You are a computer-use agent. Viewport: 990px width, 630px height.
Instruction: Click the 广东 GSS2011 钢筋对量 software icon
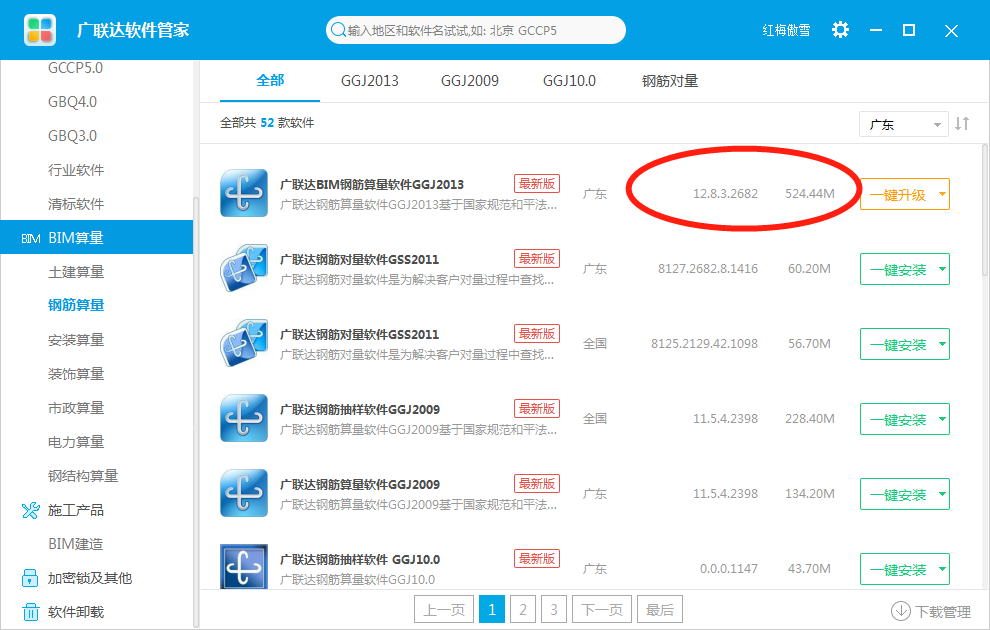click(244, 268)
